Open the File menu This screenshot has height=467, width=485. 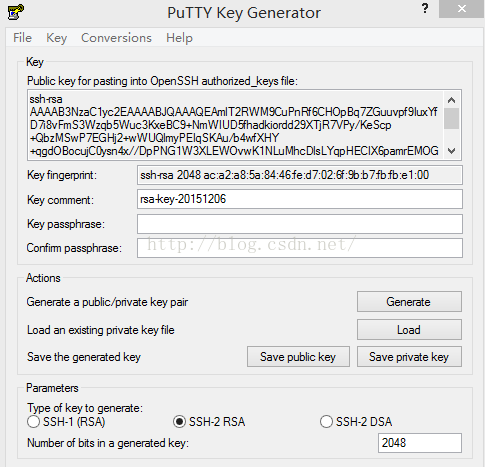click(22, 38)
